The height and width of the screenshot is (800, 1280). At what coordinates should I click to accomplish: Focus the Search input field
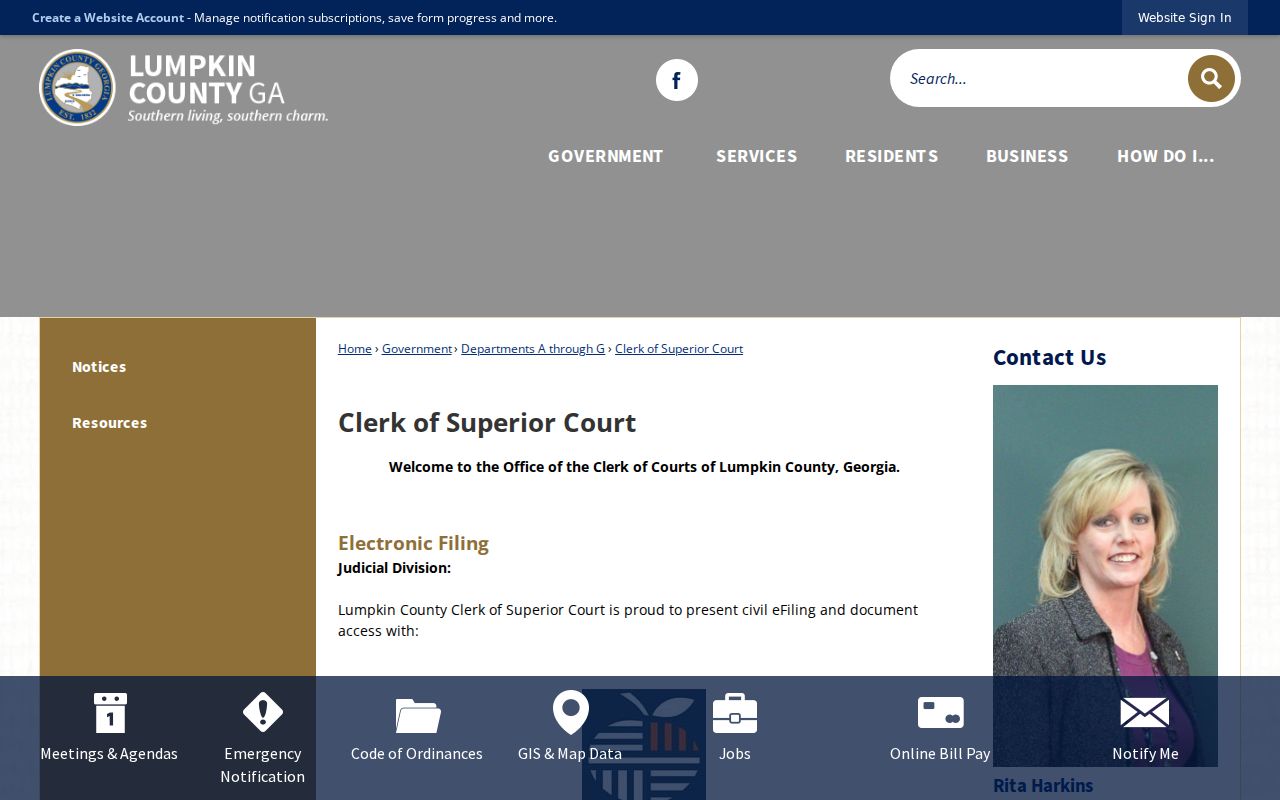coord(1040,78)
